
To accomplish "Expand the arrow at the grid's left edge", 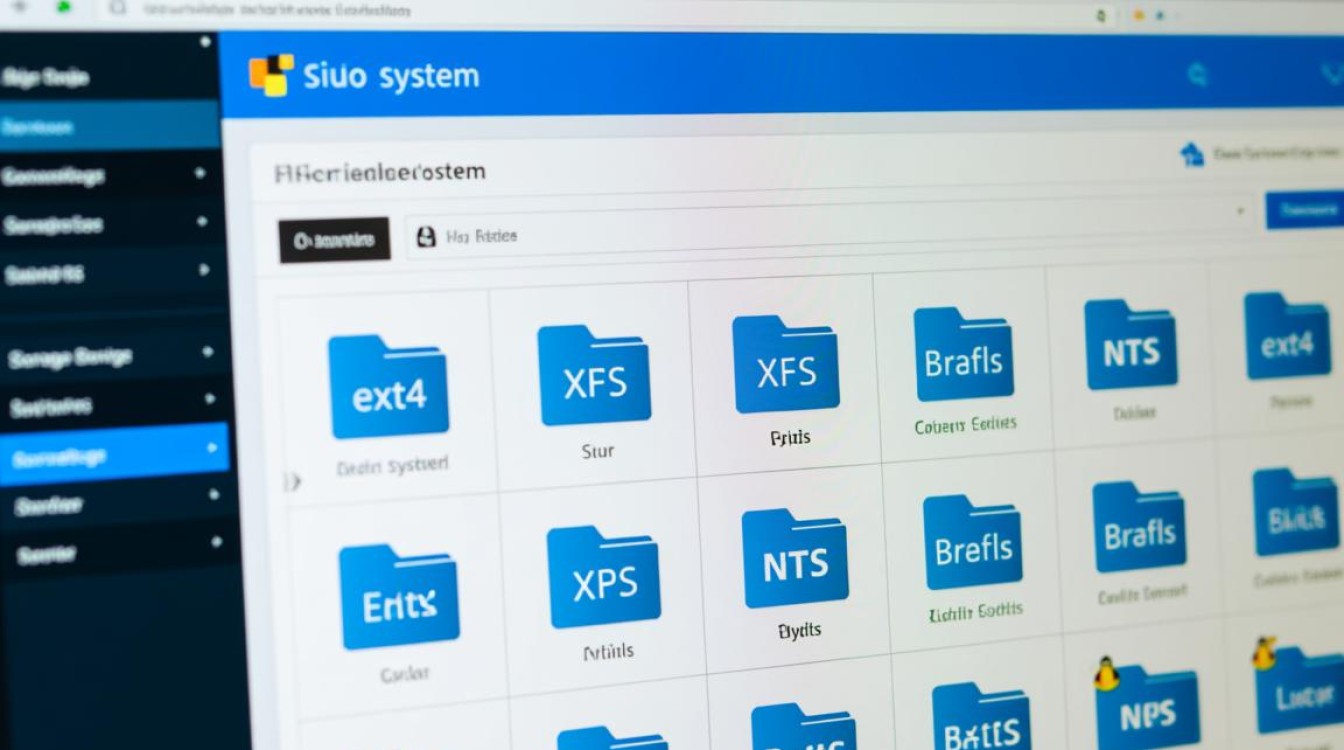I will tap(292, 483).
